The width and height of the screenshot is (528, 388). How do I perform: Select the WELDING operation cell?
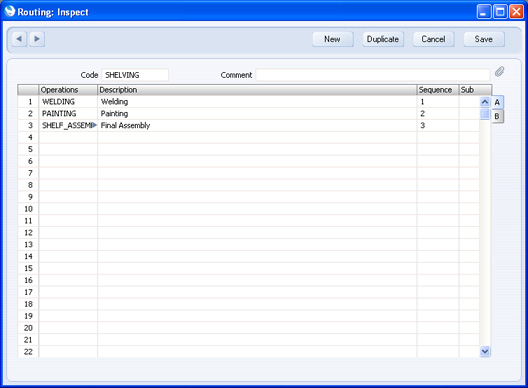pos(68,102)
